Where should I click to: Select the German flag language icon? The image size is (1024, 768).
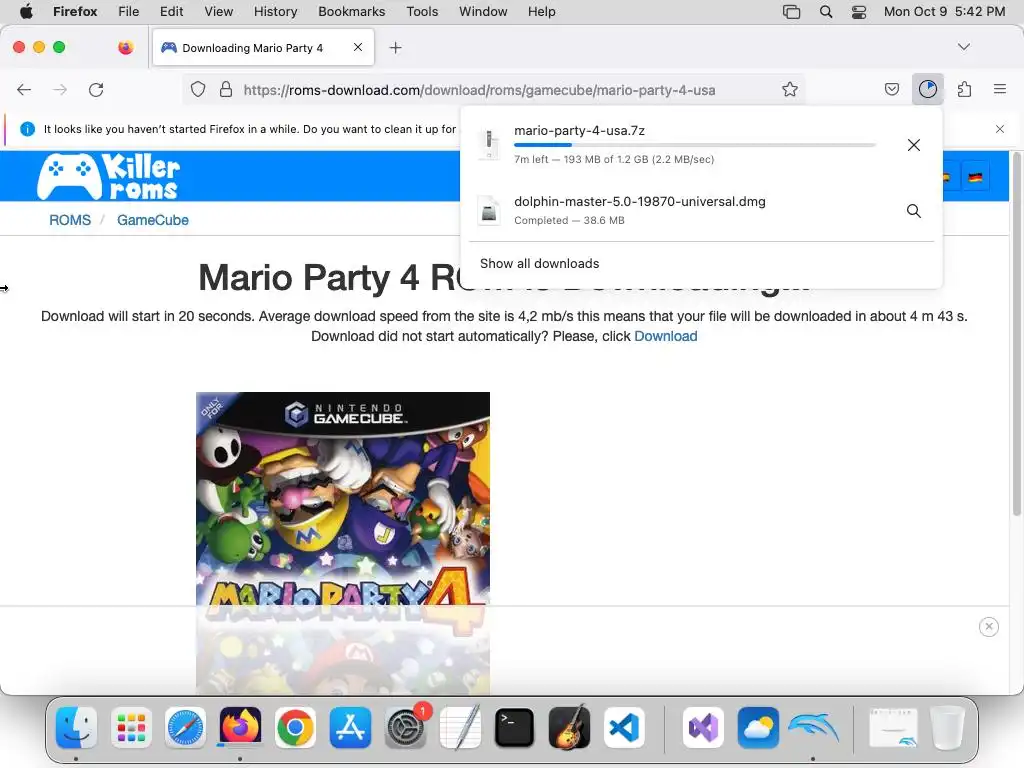(x=975, y=177)
